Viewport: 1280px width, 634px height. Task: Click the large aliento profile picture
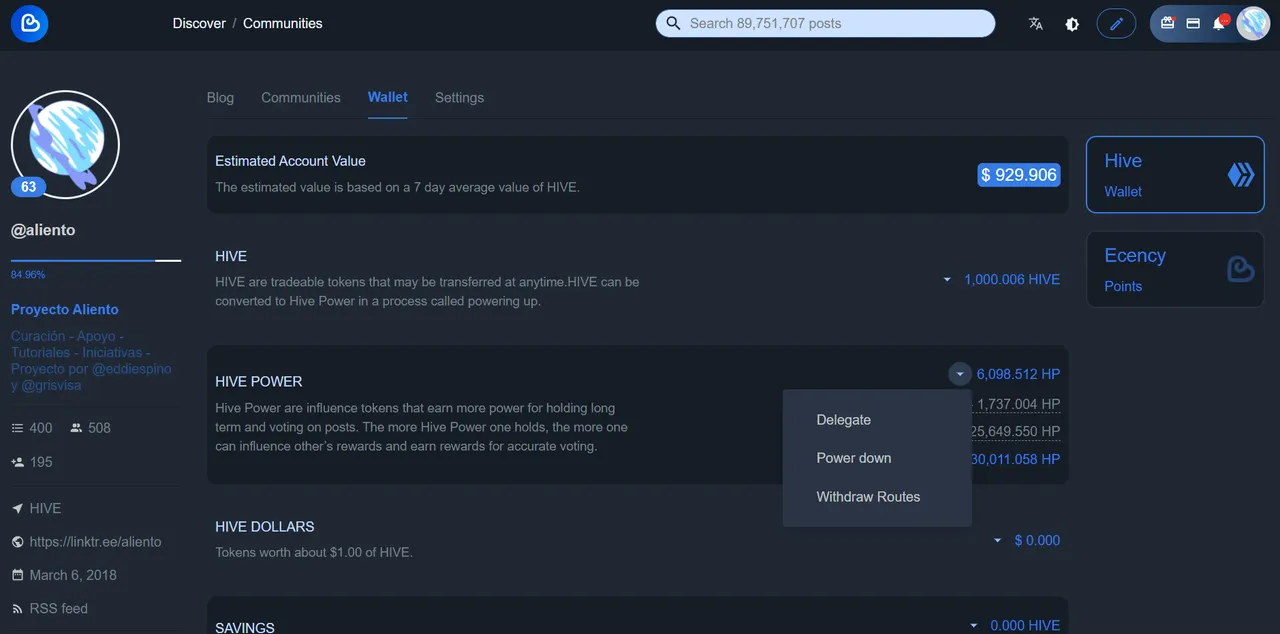tap(65, 145)
